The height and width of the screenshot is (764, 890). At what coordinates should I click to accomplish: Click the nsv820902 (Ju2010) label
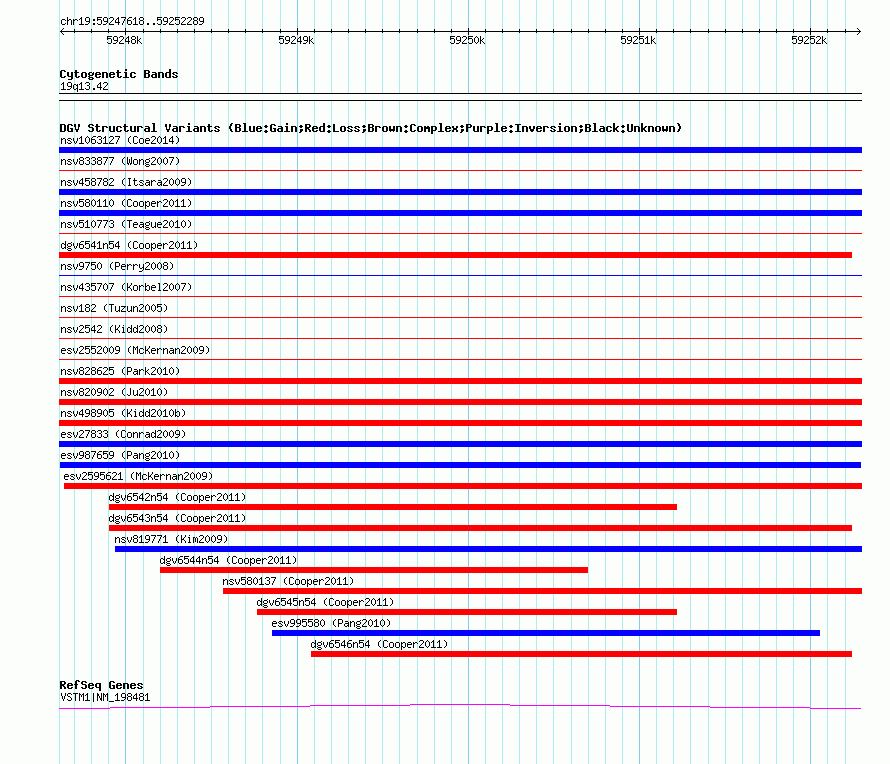click(114, 392)
